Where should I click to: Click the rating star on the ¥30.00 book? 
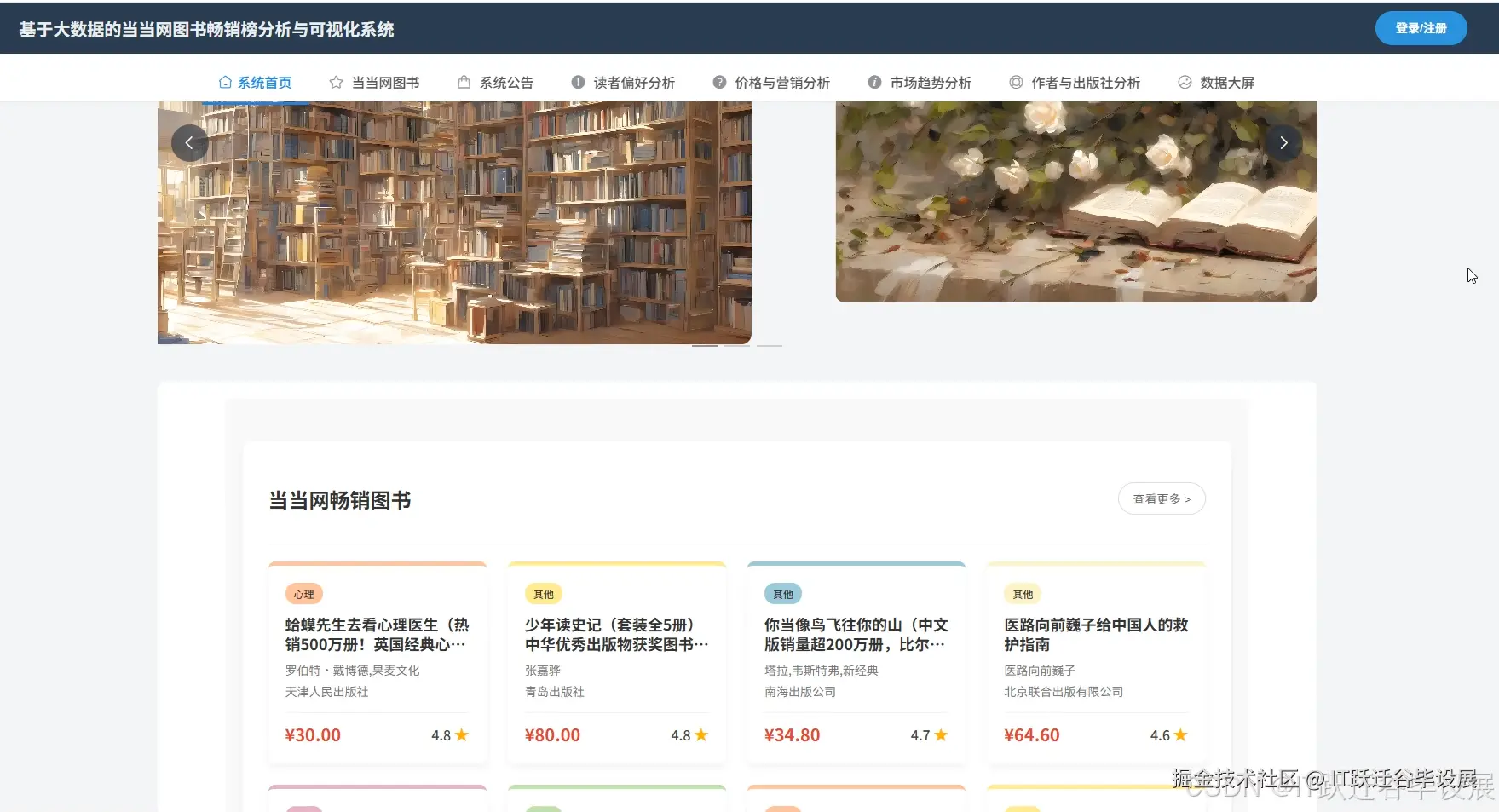coord(462,735)
